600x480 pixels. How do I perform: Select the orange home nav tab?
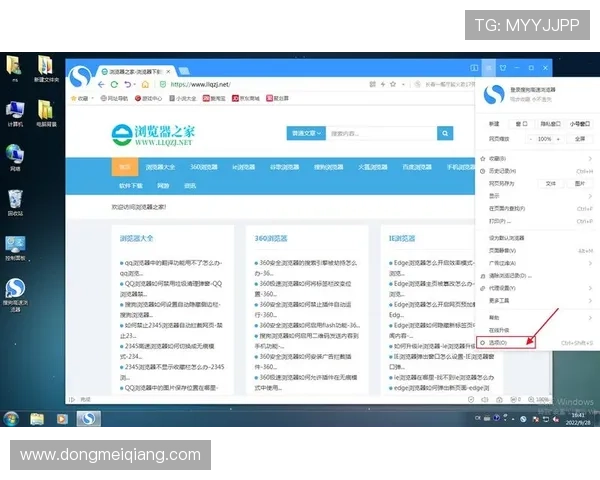125,167
